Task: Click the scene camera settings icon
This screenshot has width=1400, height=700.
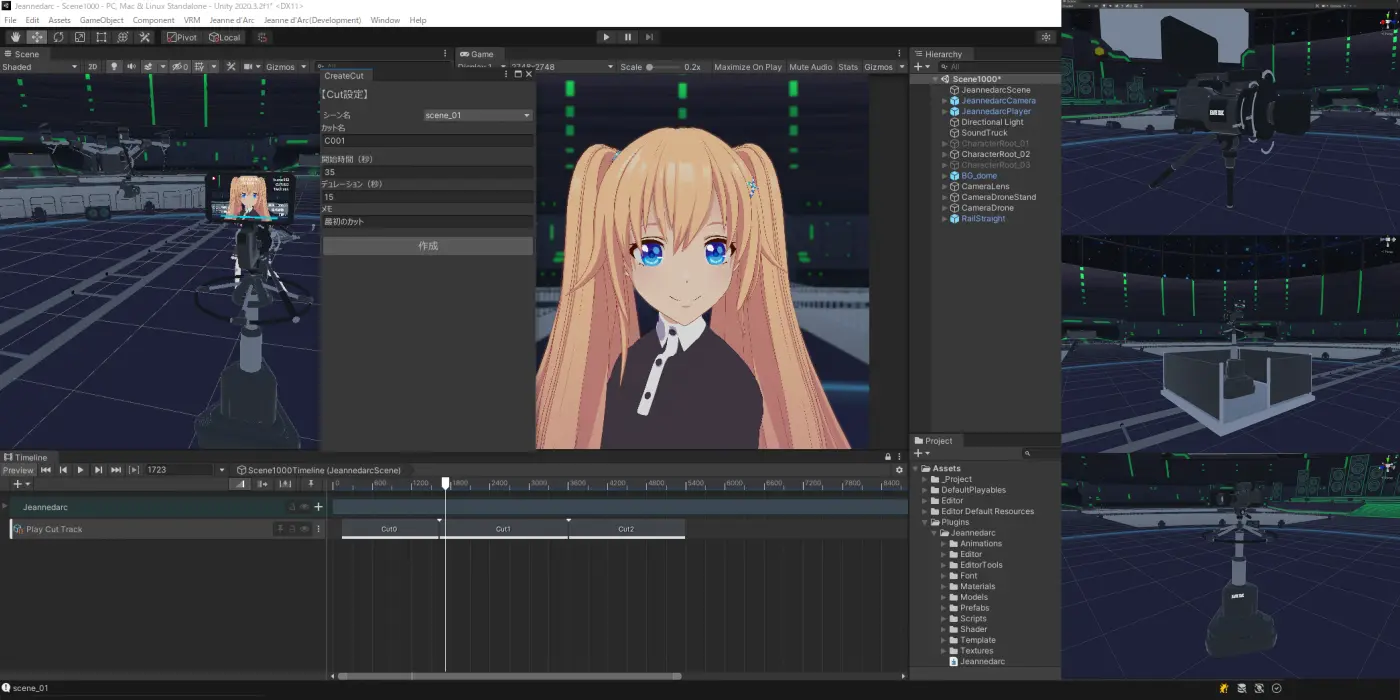Action: [x=248, y=66]
